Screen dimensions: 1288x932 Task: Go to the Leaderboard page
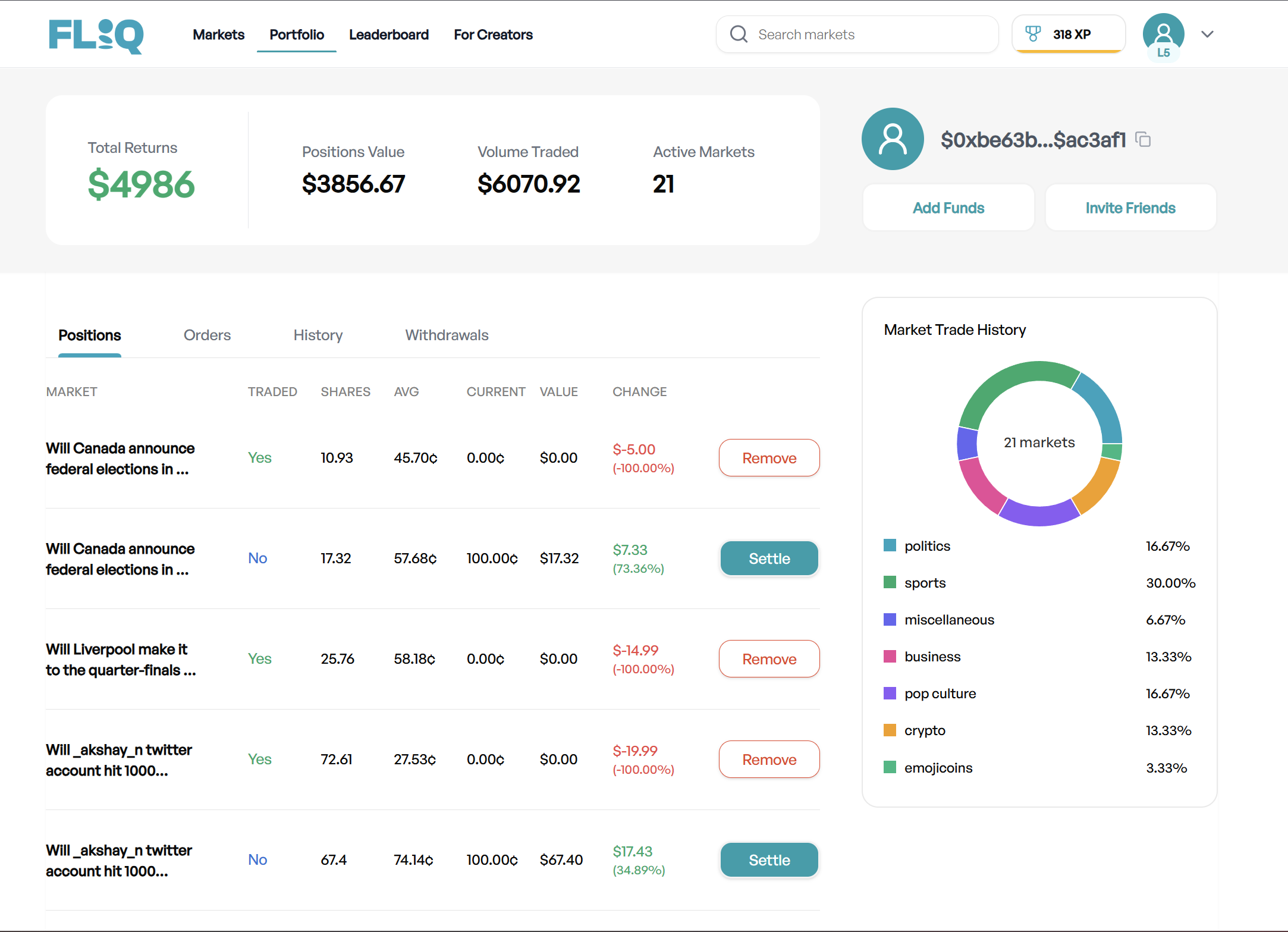388,34
